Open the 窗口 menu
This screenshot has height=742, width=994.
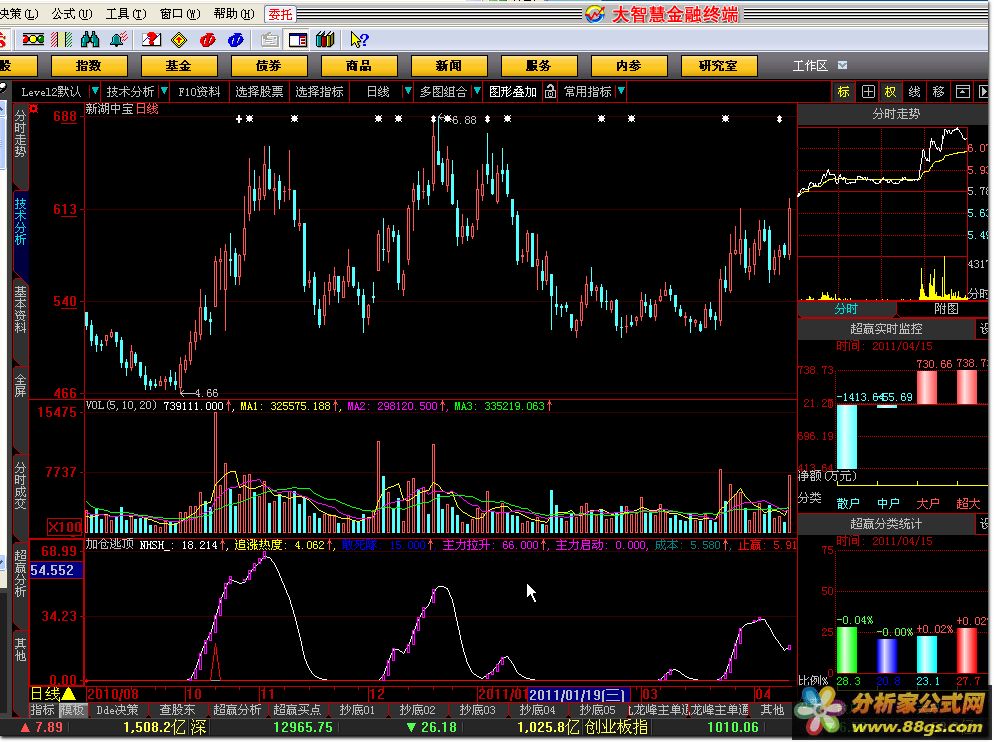(x=180, y=13)
